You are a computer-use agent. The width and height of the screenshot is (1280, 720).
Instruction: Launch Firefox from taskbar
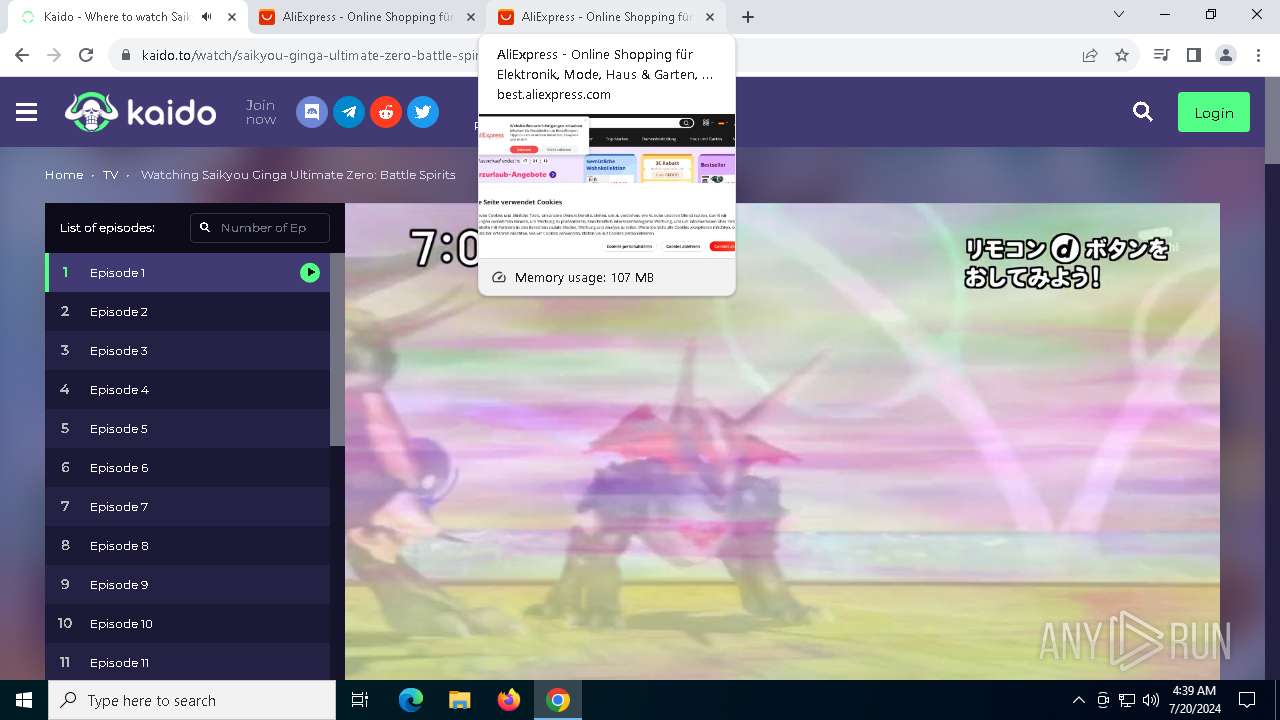pyautogui.click(x=508, y=700)
